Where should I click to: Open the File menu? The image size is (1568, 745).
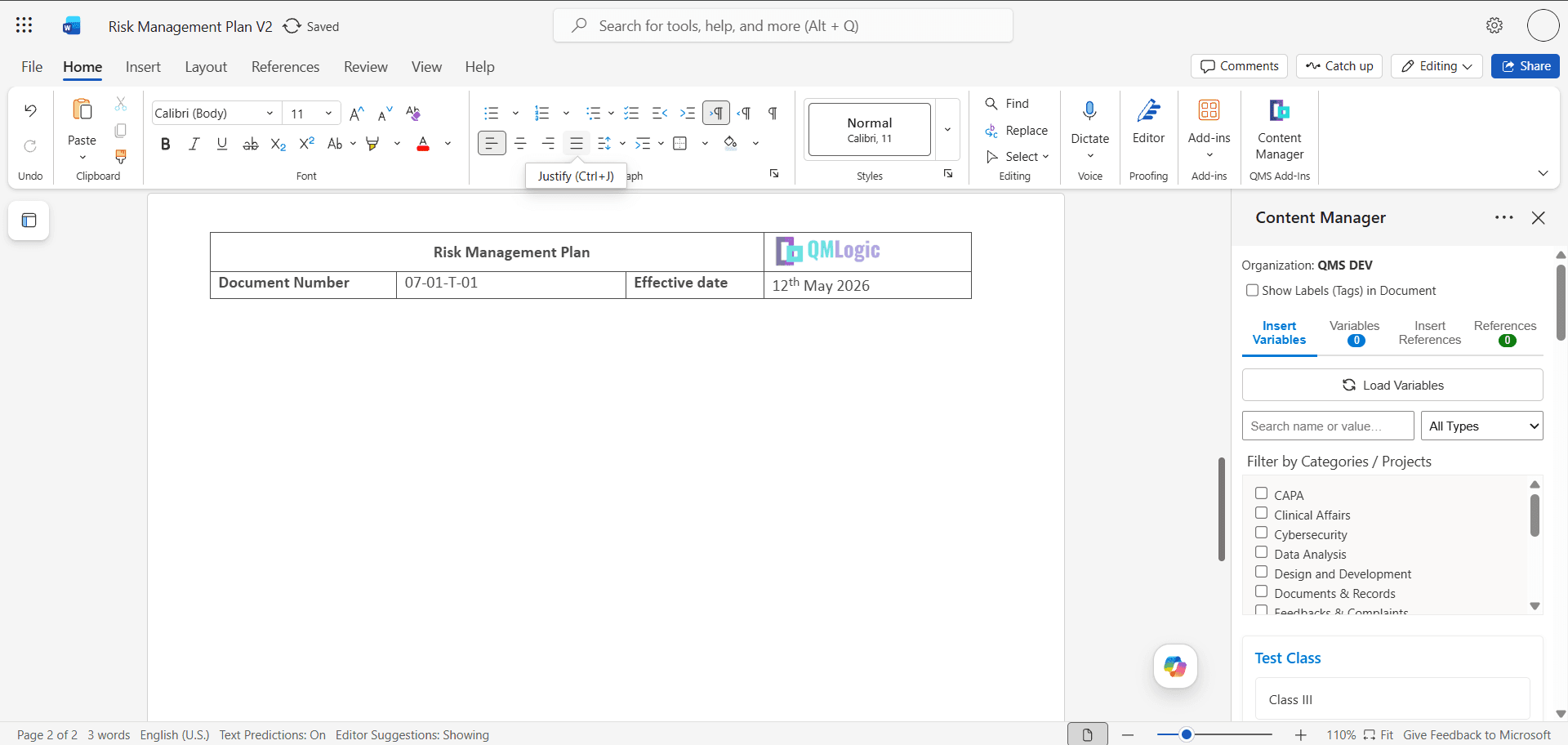32,67
